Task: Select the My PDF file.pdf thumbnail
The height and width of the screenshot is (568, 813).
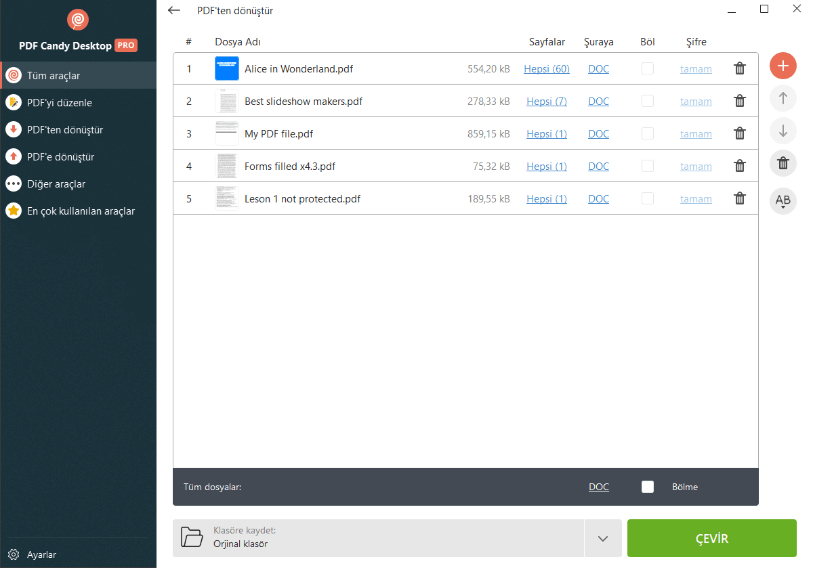Action: 227,133
